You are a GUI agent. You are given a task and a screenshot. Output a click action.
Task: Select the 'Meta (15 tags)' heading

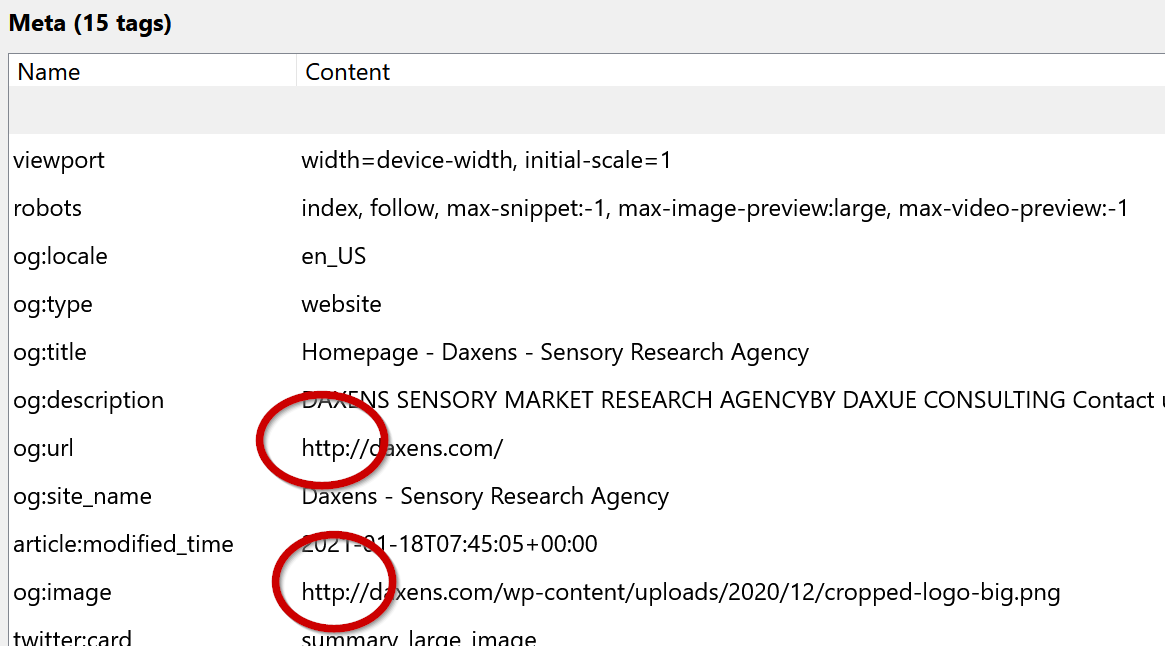[90, 23]
